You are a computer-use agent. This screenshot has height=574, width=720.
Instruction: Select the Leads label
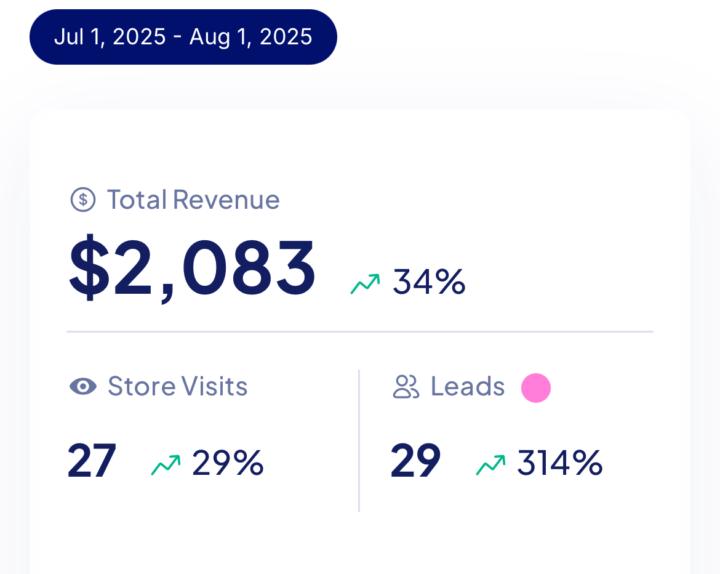tap(467, 387)
